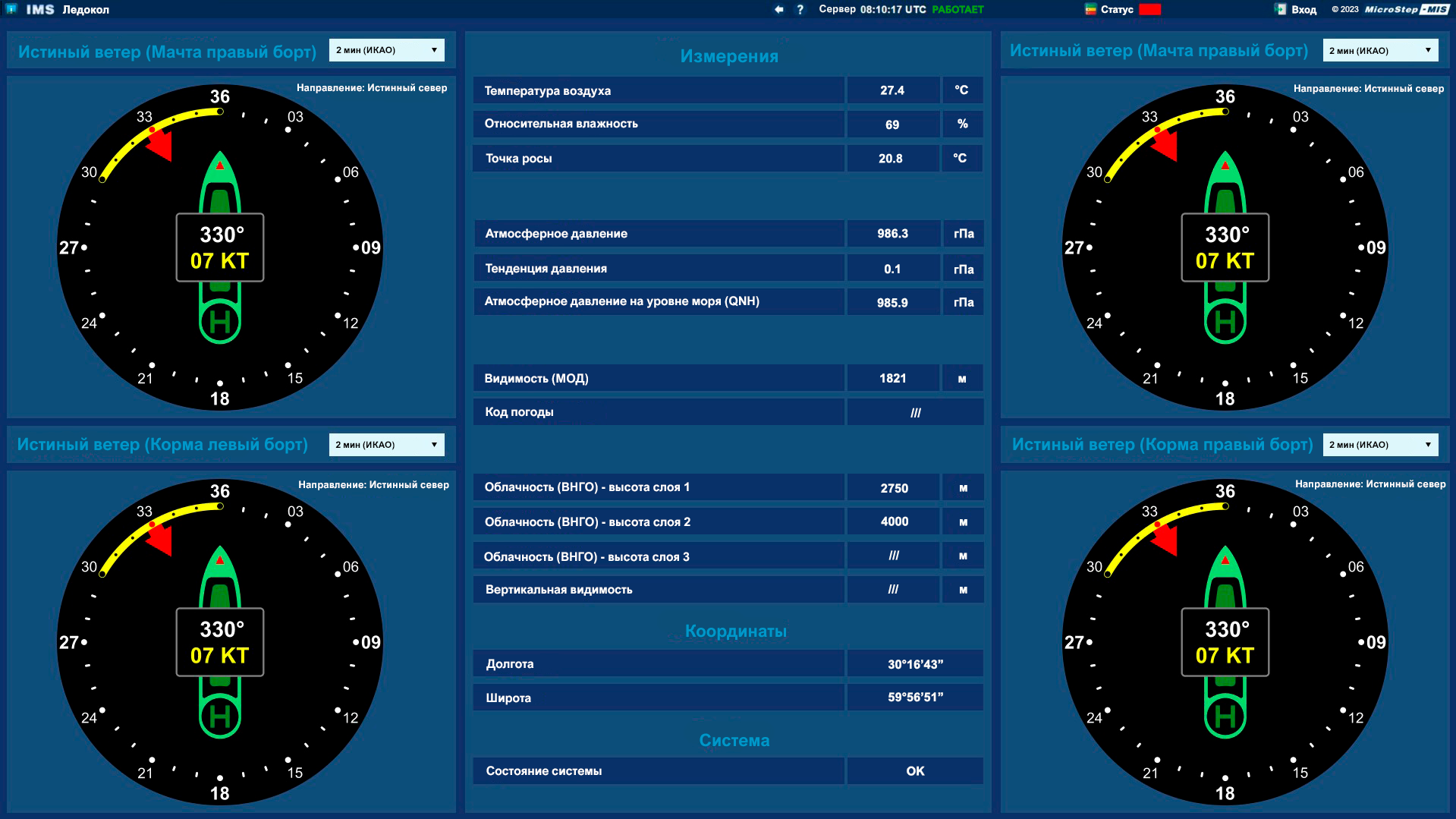Image resolution: width=1456 pixels, height=819 pixels.
Task: Click the IMS info icon at top left
Action: click(x=11, y=9)
